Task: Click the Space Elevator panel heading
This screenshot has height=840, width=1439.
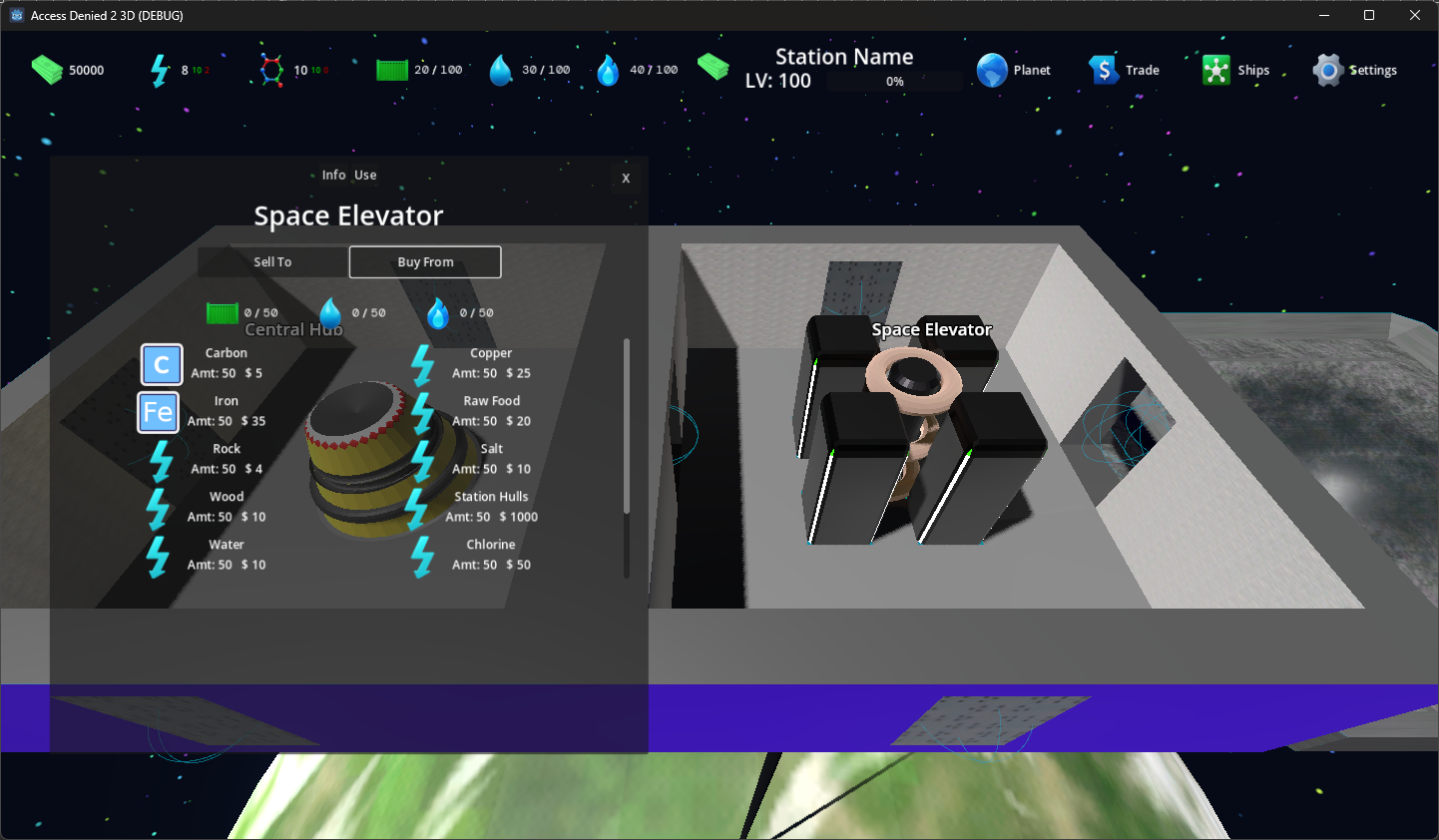Action: point(348,216)
